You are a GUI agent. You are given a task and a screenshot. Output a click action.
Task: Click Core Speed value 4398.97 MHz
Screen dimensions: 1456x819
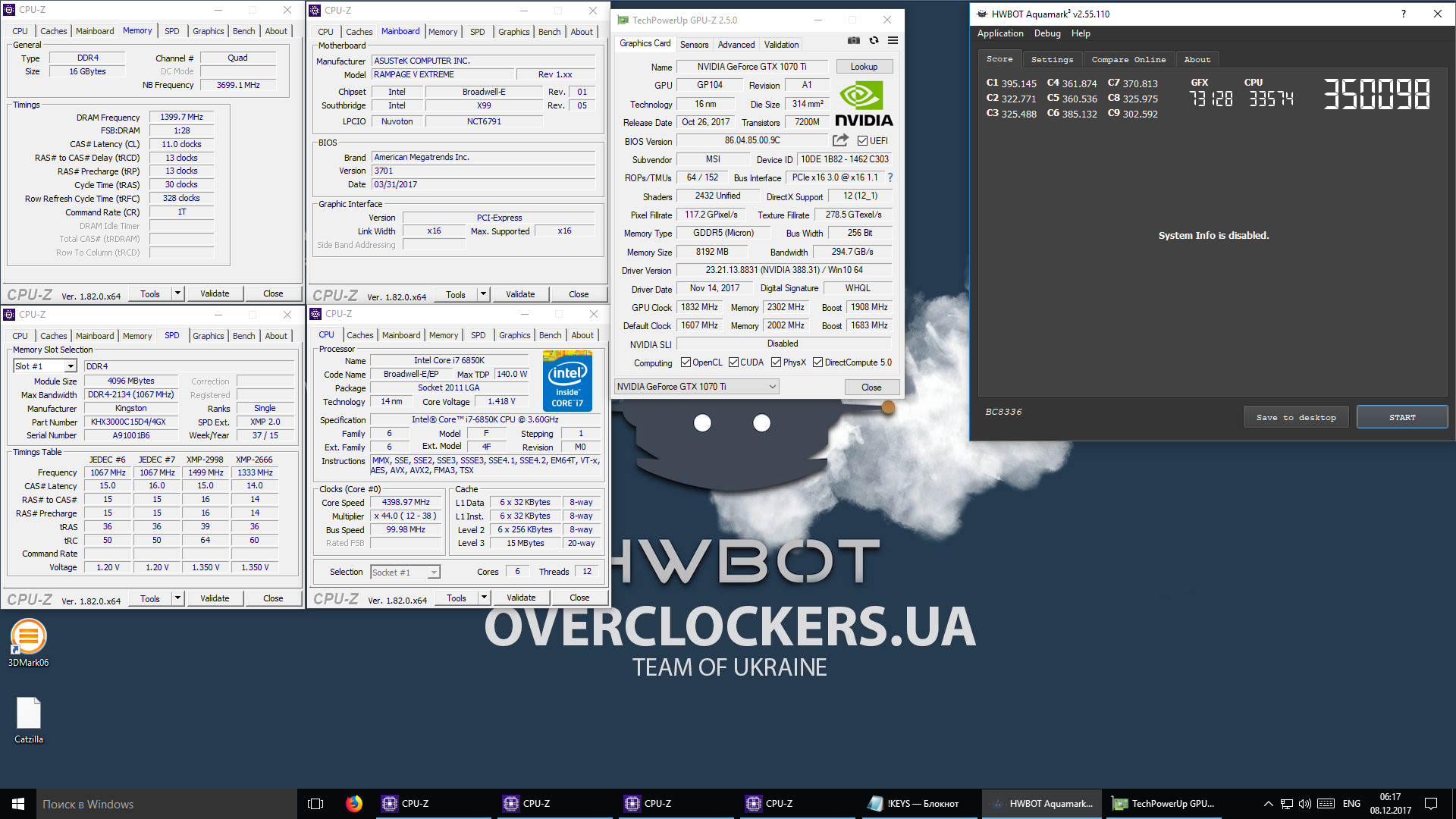click(x=406, y=502)
